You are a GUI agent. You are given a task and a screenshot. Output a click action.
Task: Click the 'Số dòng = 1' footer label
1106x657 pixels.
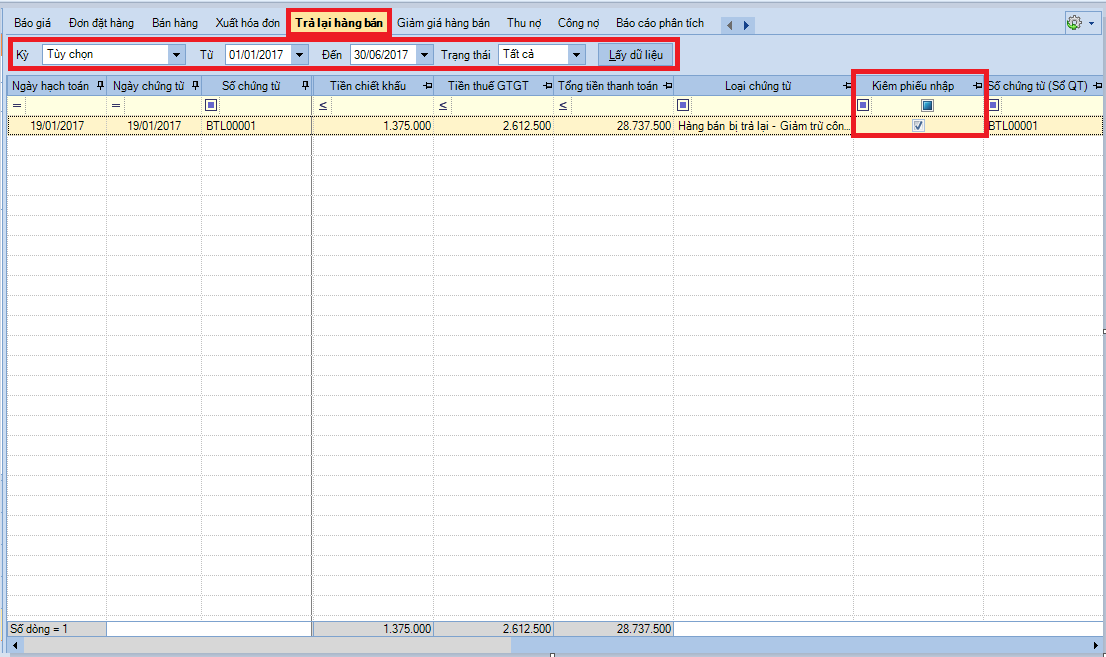(x=40, y=629)
